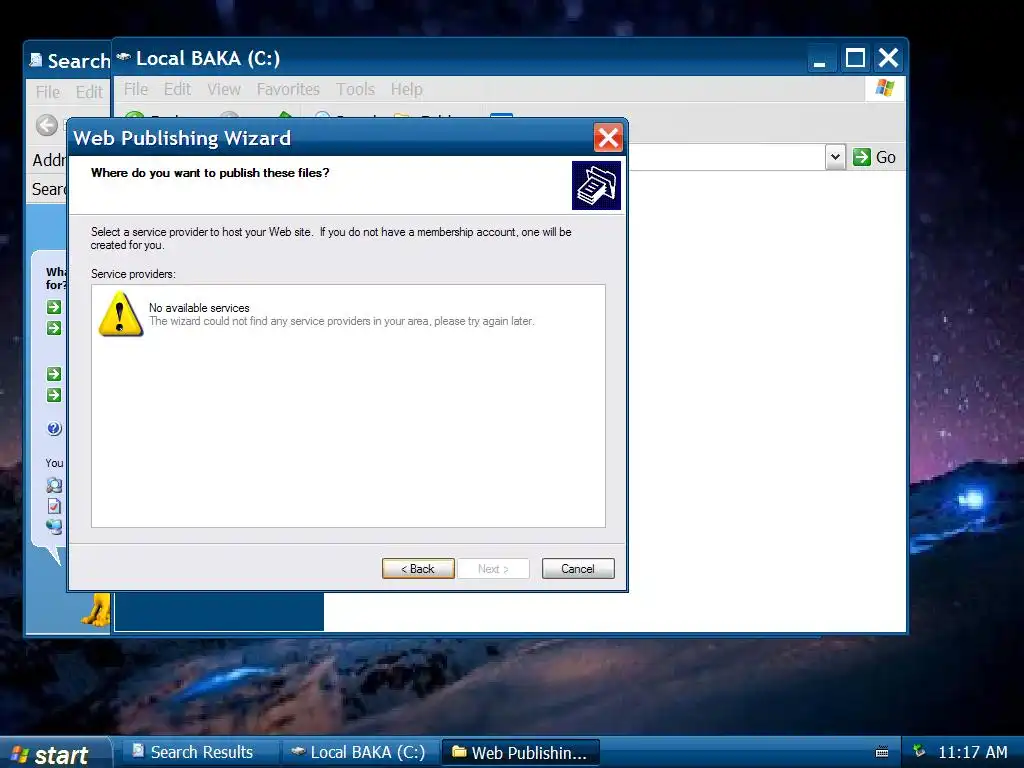Click the 11:17 AM clock
The width and height of the screenshot is (1024, 768).
(972, 752)
